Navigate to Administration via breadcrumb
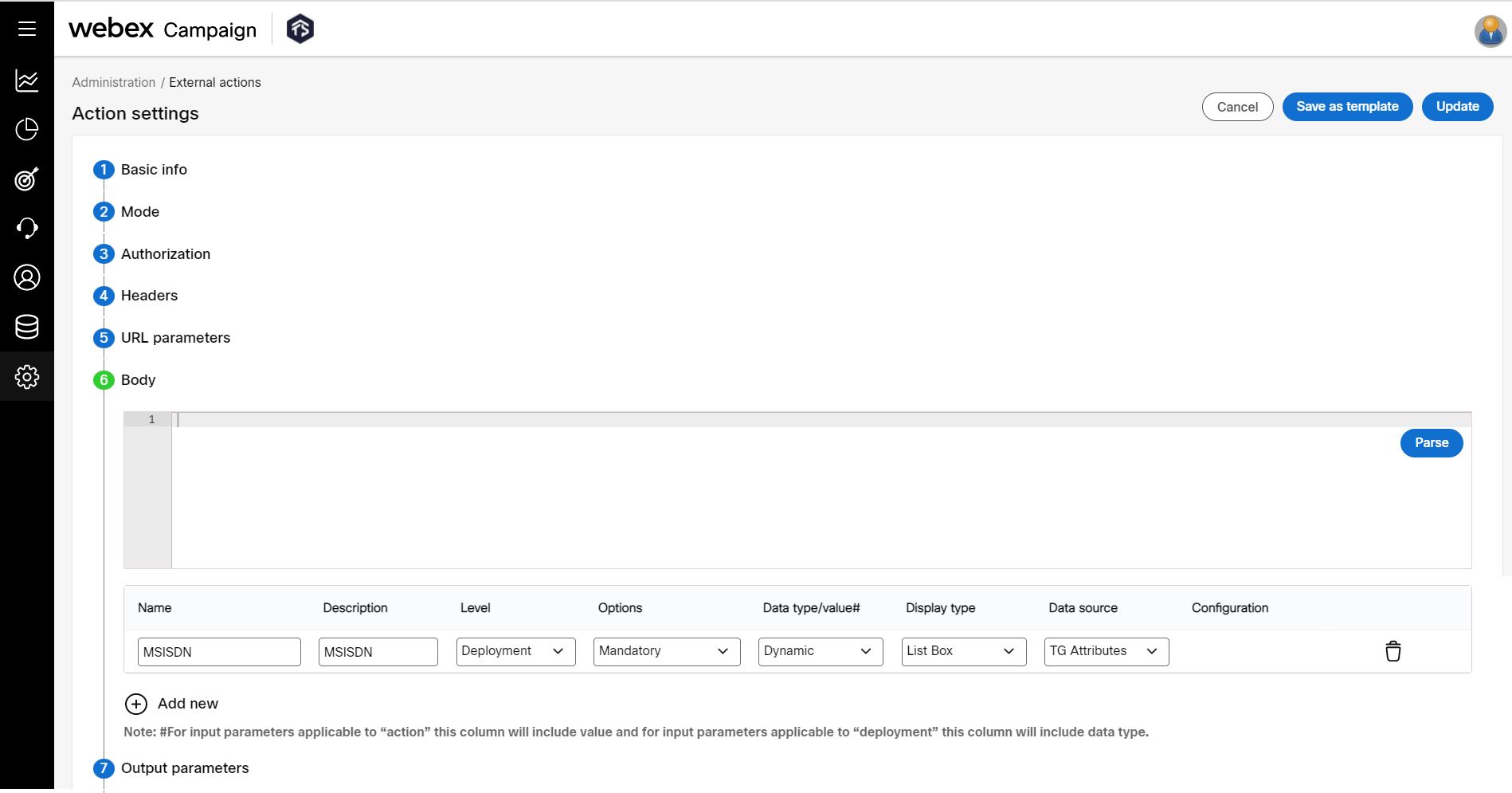1512x793 pixels. [113, 82]
